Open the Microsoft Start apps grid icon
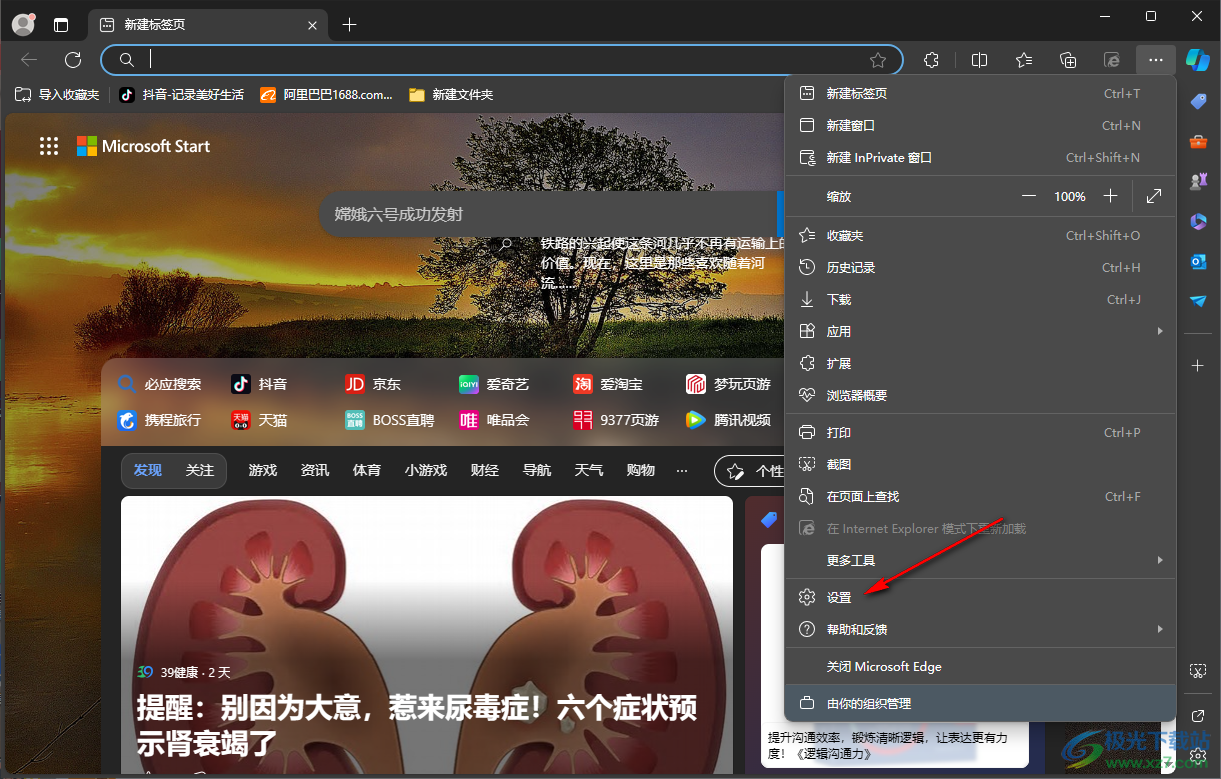The height and width of the screenshot is (779, 1221). 49,146
